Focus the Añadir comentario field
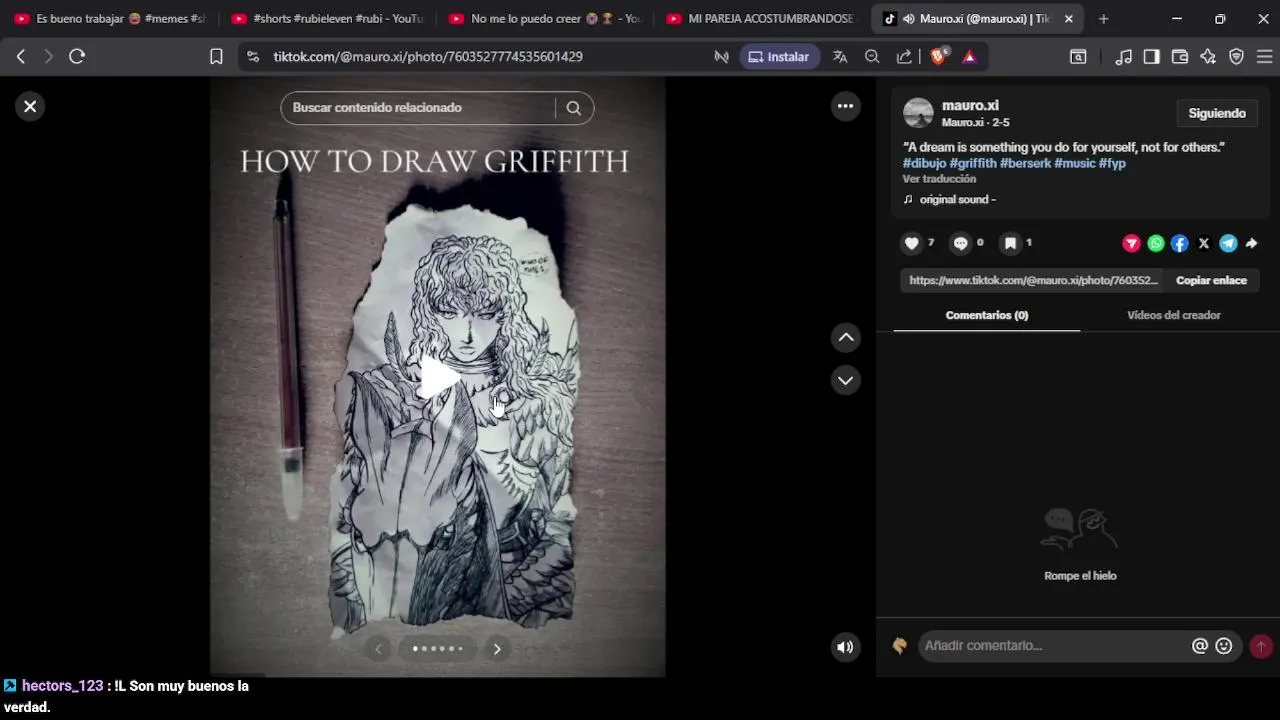Image resolution: width=1280 pixels, height=720 pixels. [1055, 646]
